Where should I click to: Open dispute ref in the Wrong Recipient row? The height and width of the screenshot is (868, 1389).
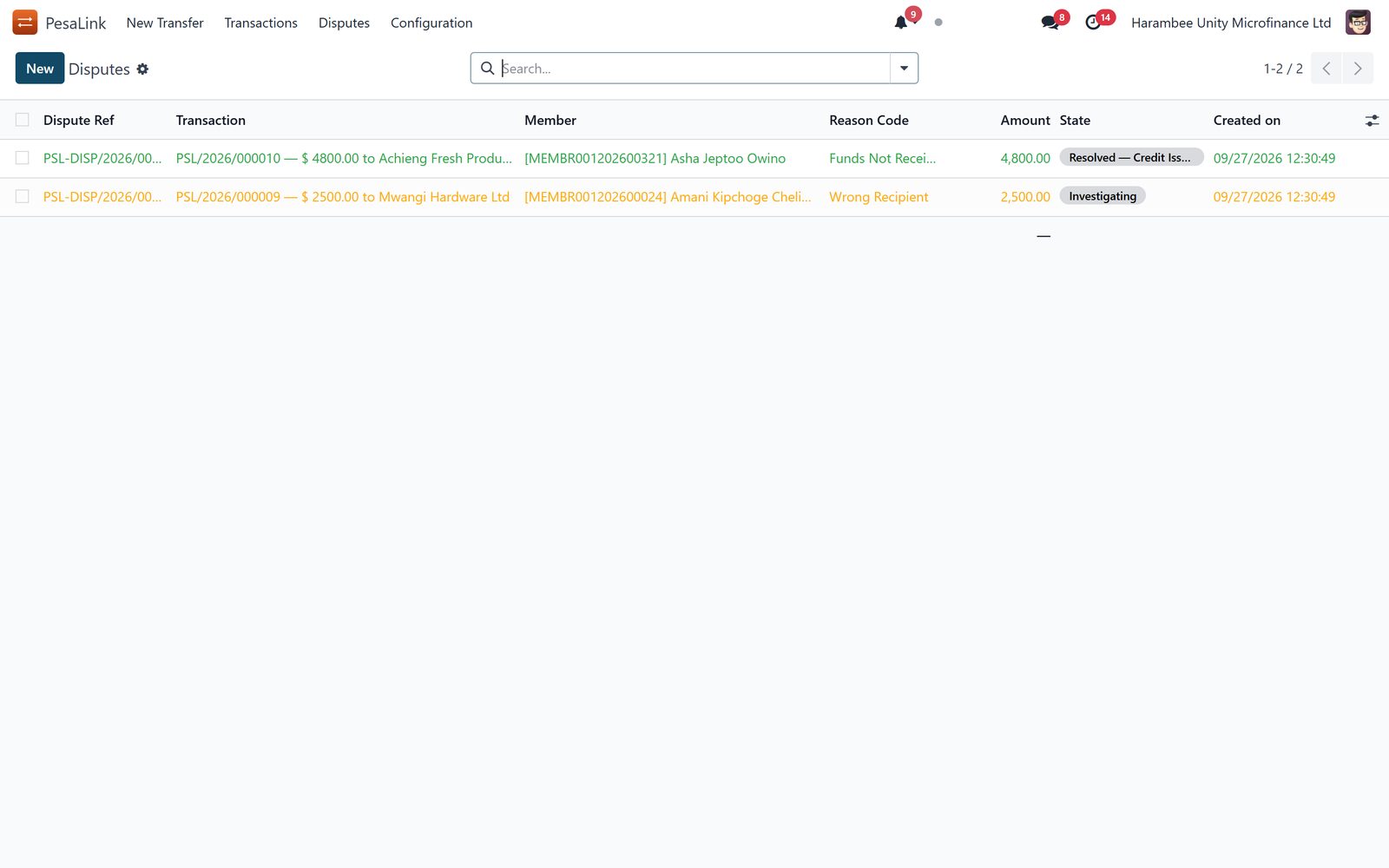(x=102, y=196)
